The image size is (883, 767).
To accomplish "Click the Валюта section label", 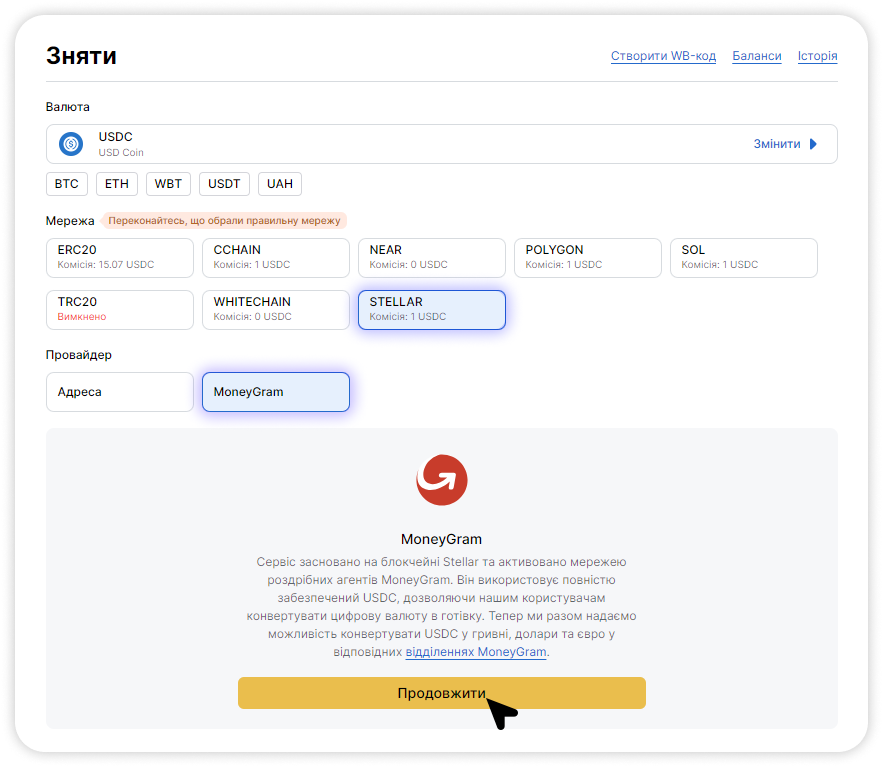I will pos(68,107).
